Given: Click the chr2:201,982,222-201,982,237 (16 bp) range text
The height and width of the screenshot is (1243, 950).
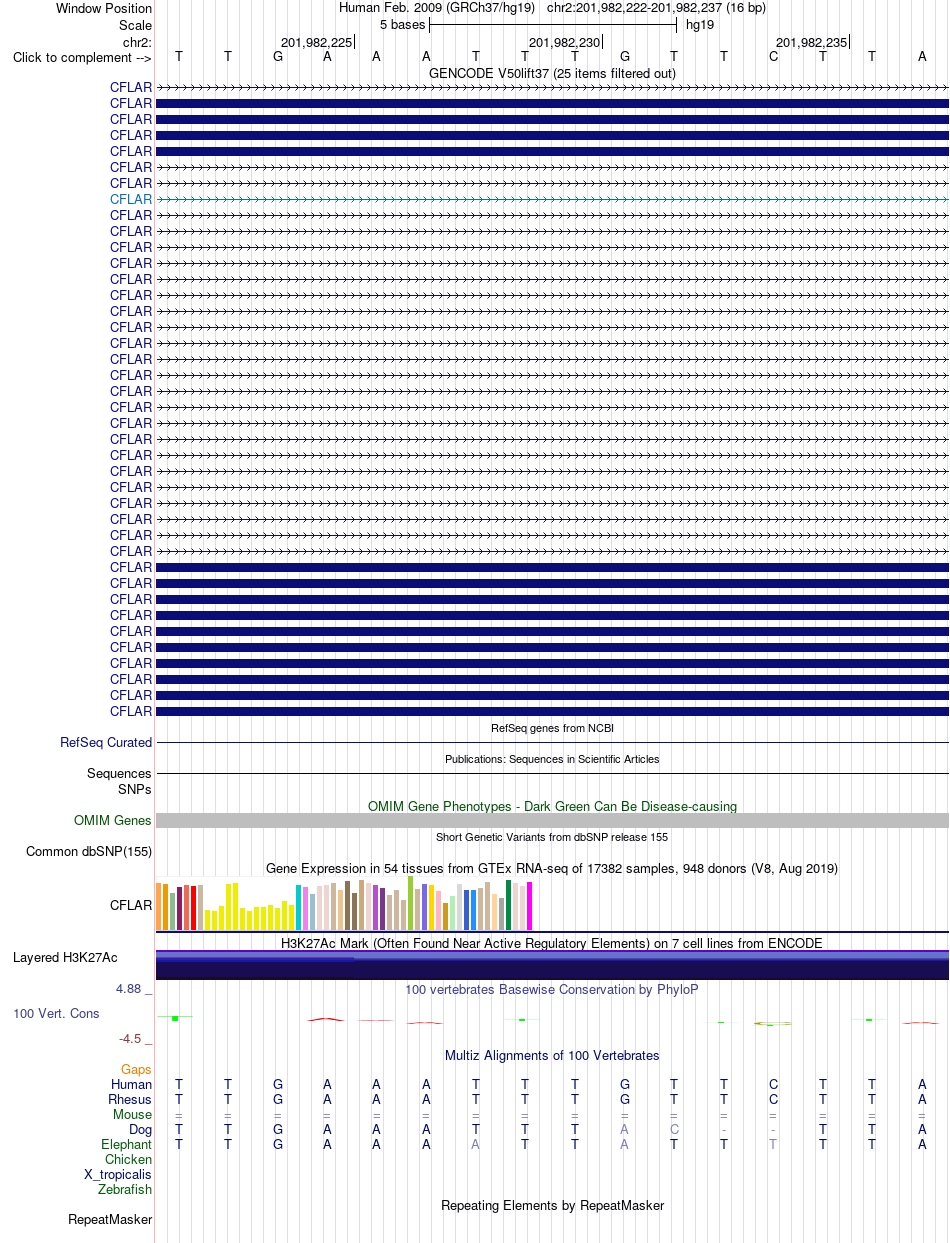Looking at the screenshot, I should (x=656, y=8).
